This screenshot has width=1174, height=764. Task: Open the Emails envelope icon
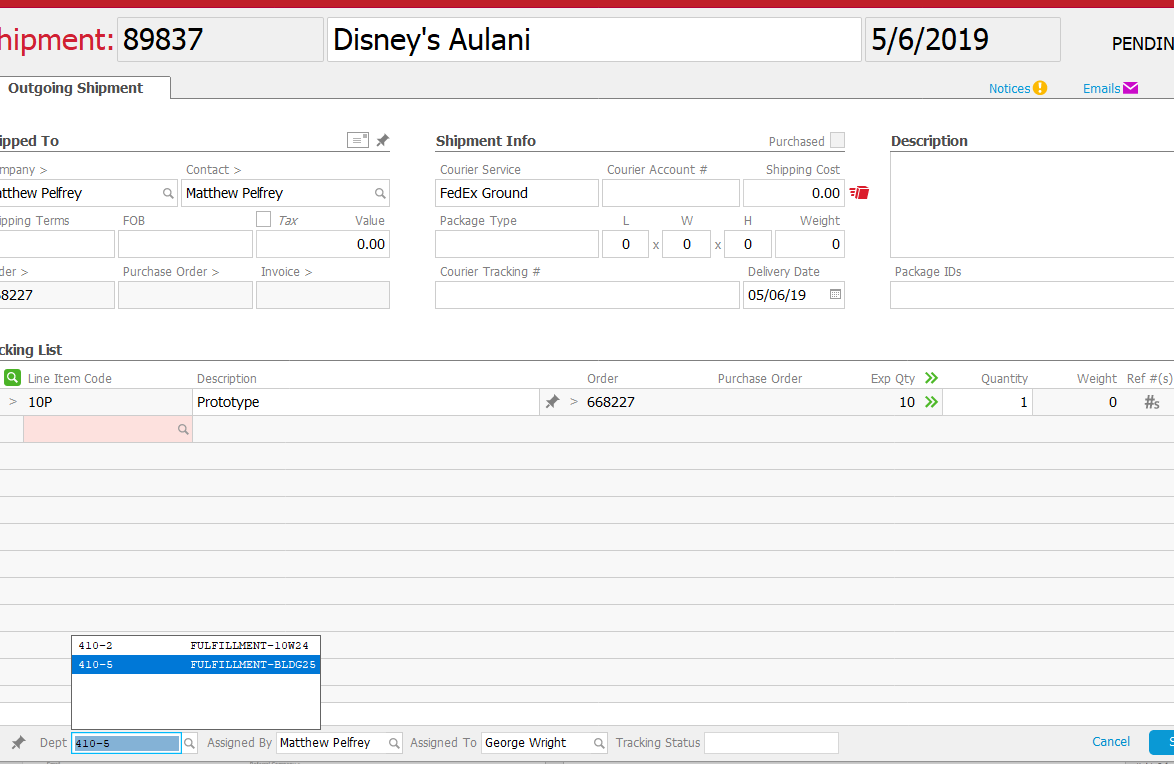tap(1131, 88)
